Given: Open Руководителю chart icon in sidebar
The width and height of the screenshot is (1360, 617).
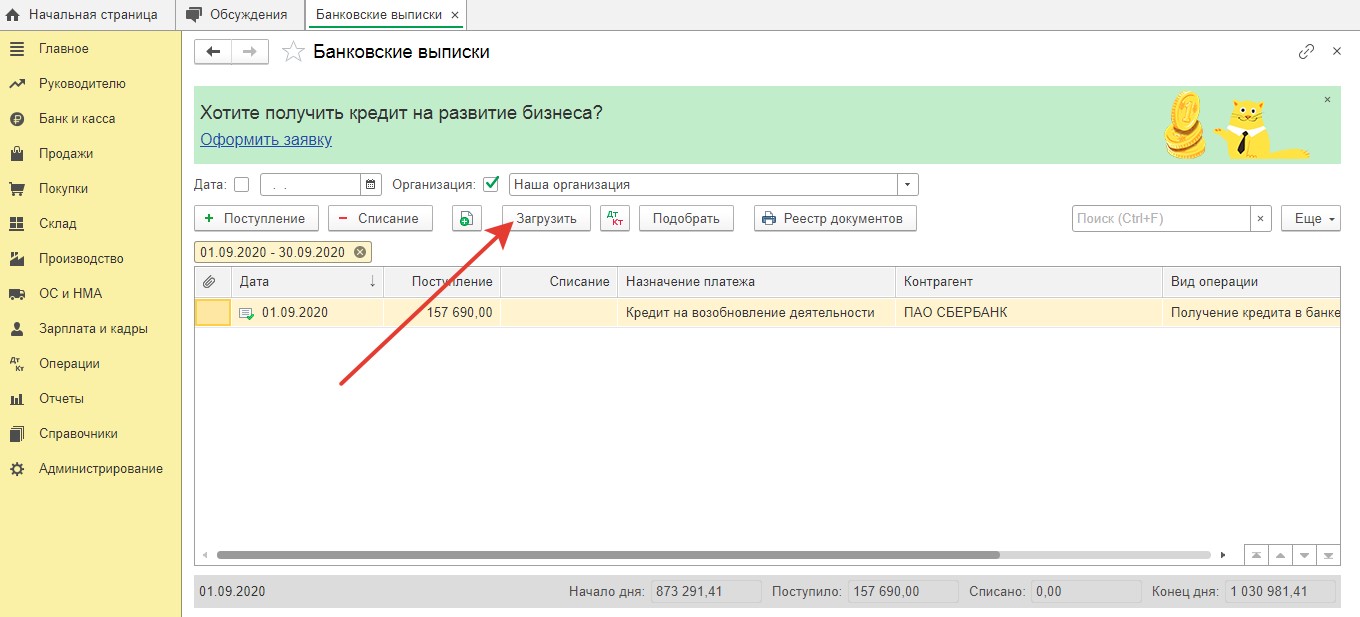Looking at the screenshot, I should 17,84.
